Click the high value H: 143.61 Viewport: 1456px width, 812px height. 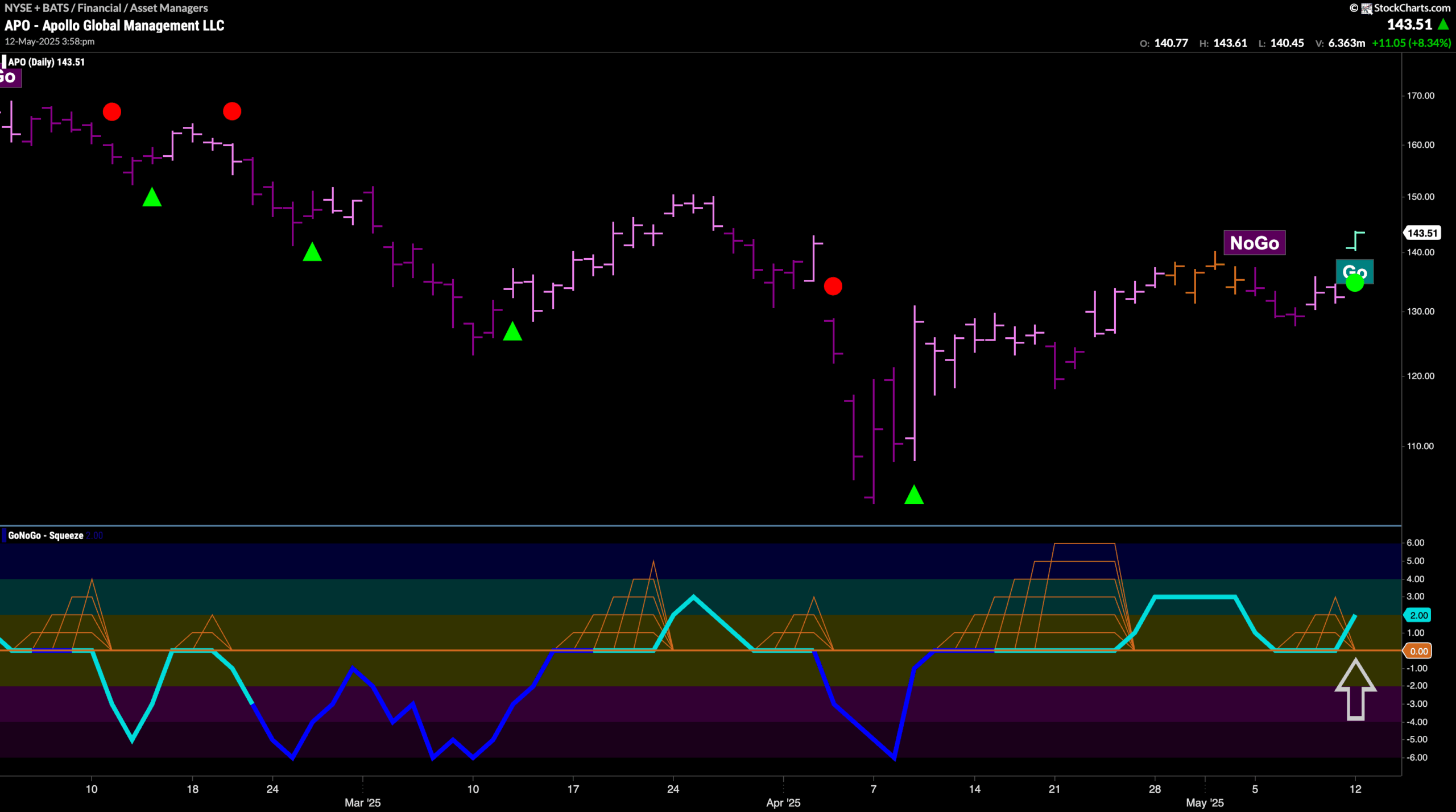[1223, 43]
